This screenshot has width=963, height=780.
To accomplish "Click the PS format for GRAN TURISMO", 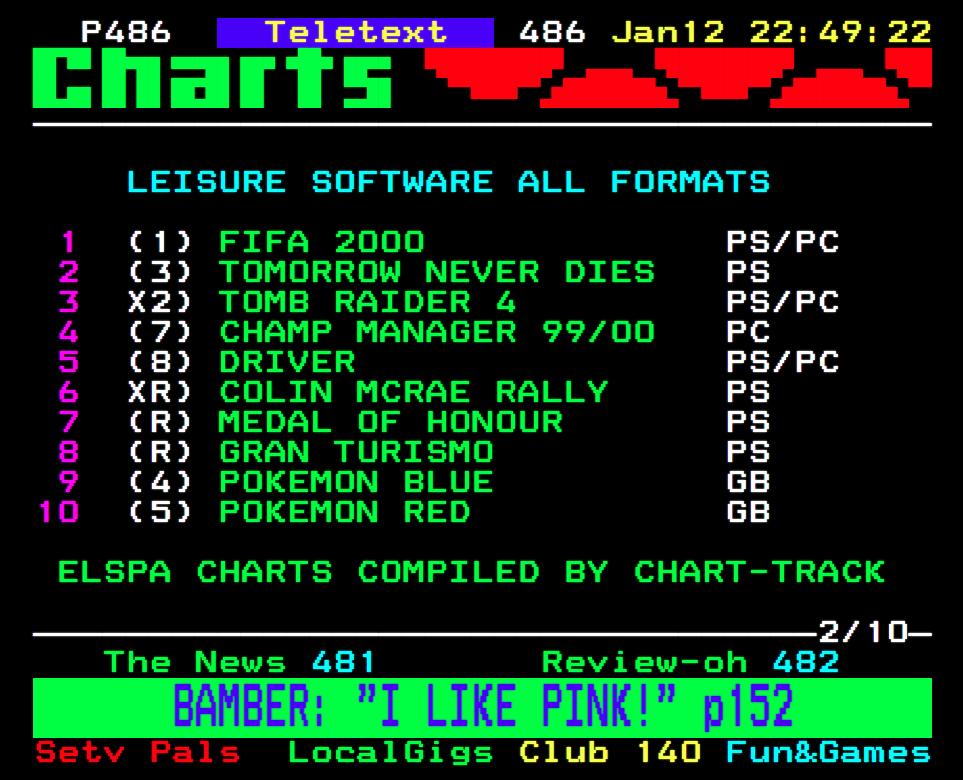I will coord(748,453).
